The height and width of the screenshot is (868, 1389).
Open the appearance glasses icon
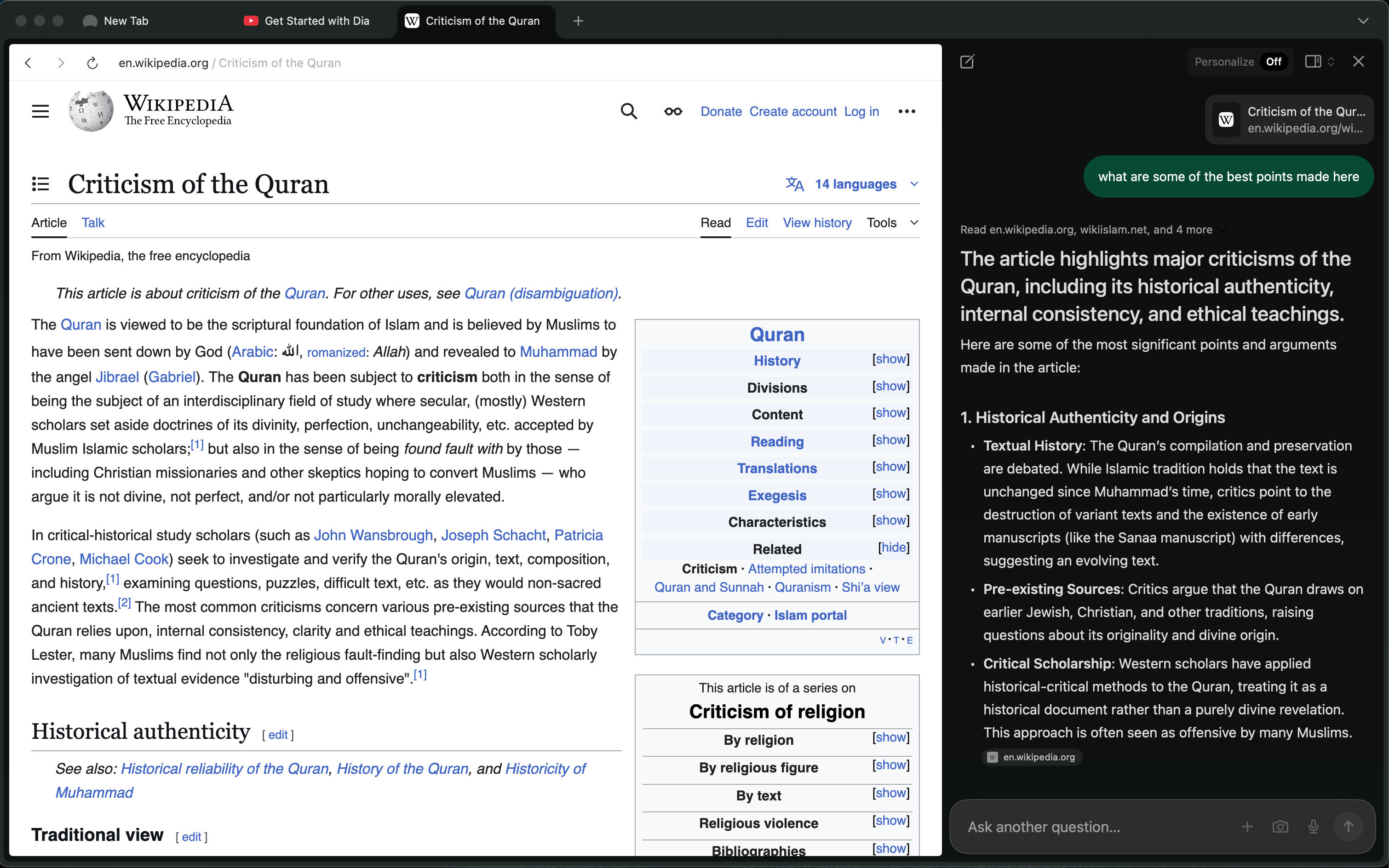tap(673, 111)
